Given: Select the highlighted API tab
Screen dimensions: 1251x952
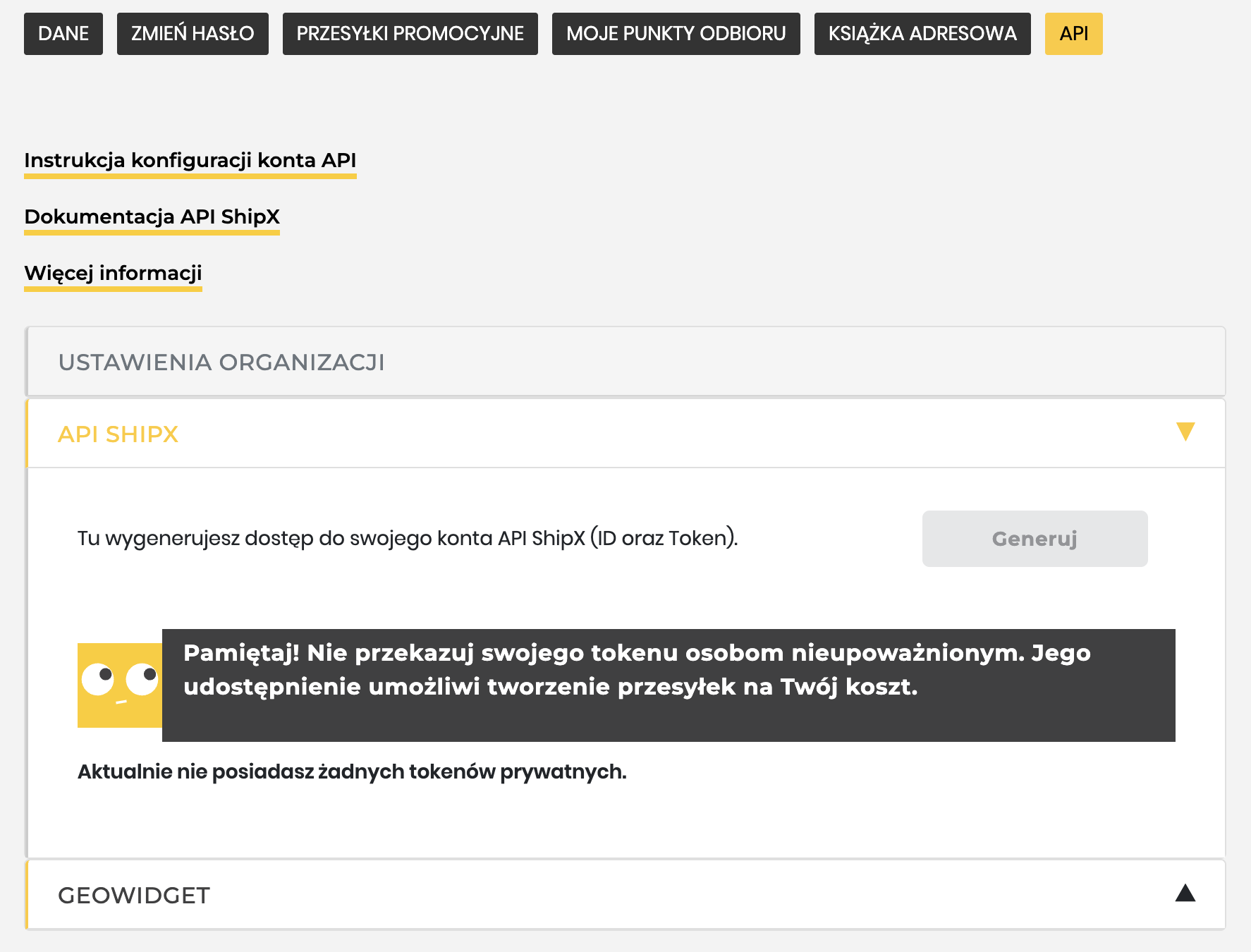Looking at the screenshot, I should click(1073, 34).
